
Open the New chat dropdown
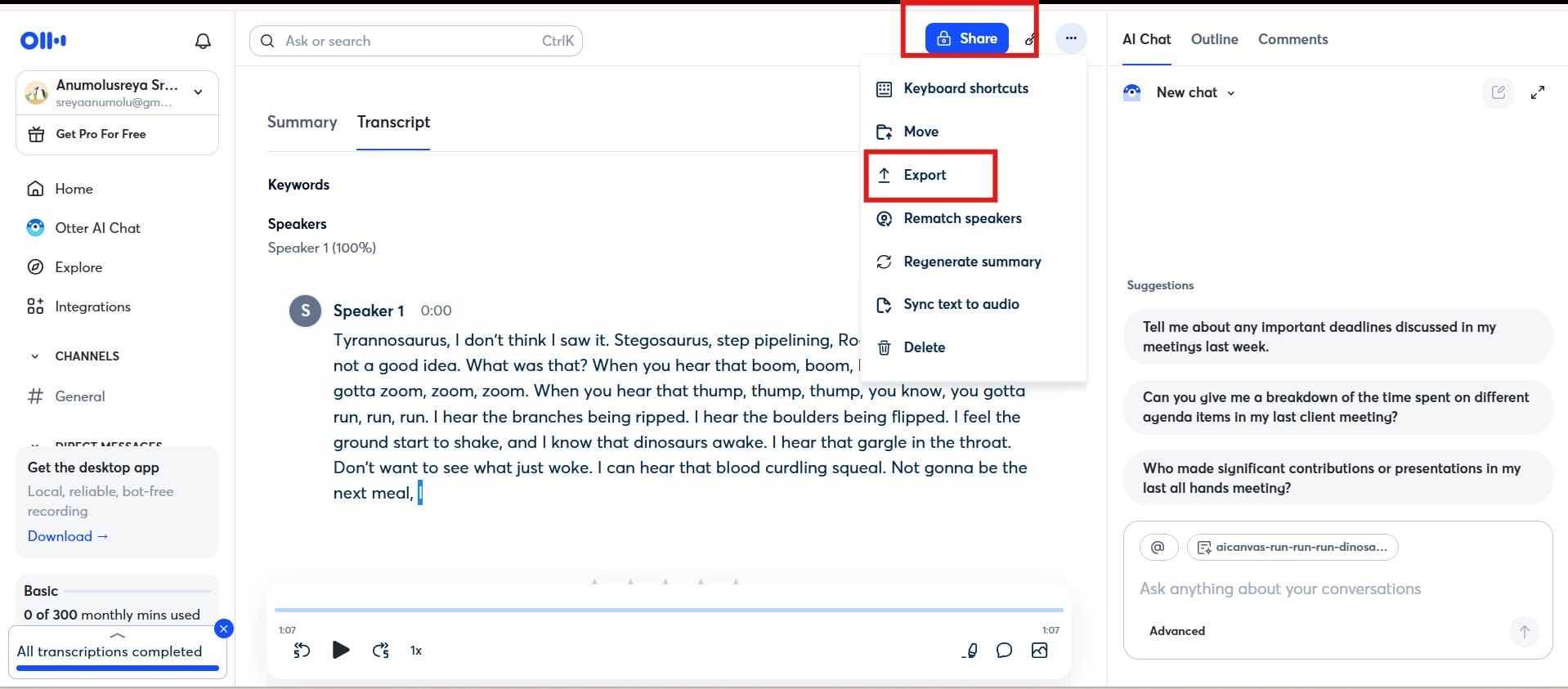[x=1195, y=92]
